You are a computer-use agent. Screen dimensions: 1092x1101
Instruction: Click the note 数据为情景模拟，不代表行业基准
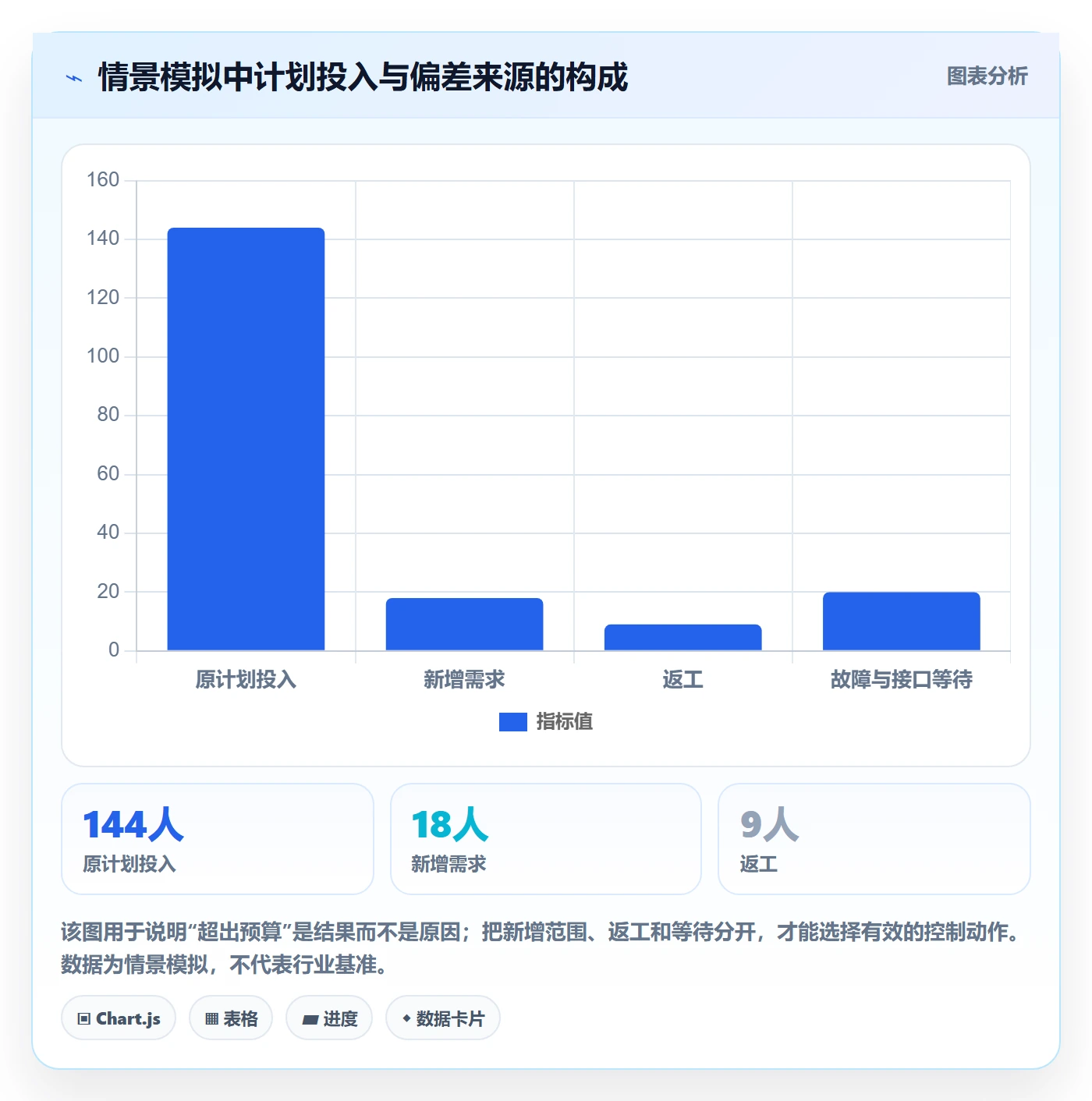225,965
